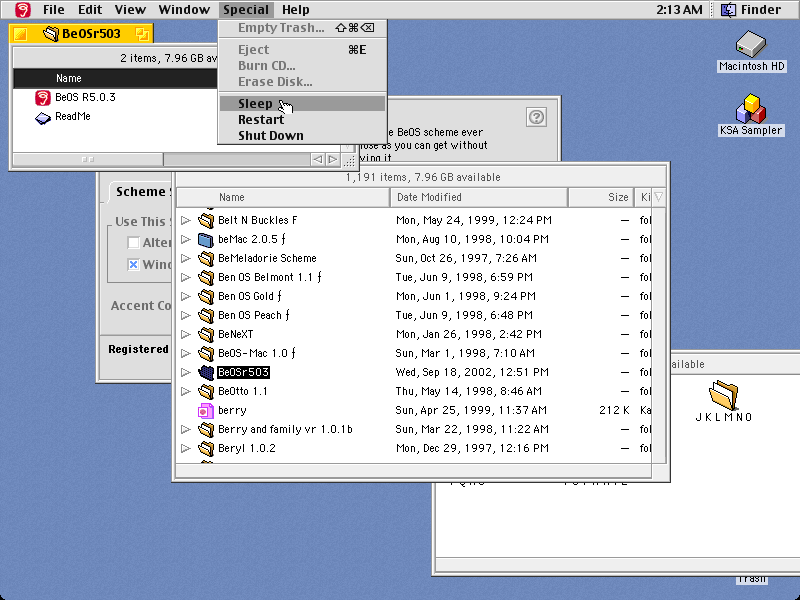Expand the BeNeXT folder triangle

(186, 334)
